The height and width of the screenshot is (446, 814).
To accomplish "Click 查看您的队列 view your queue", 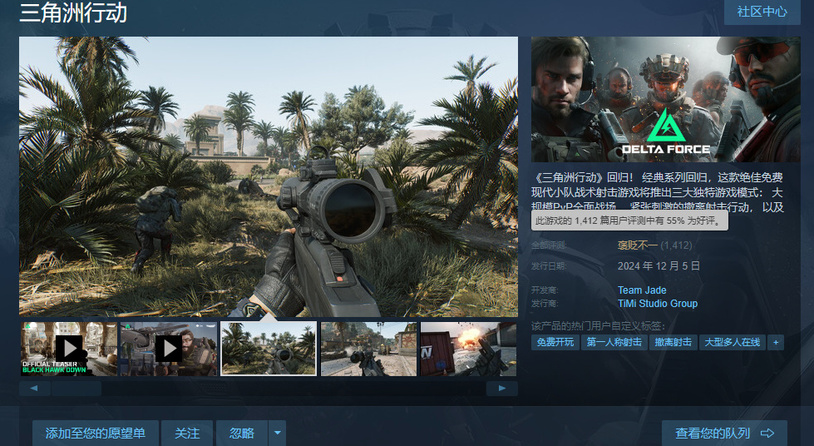I will tap(724, 433).
